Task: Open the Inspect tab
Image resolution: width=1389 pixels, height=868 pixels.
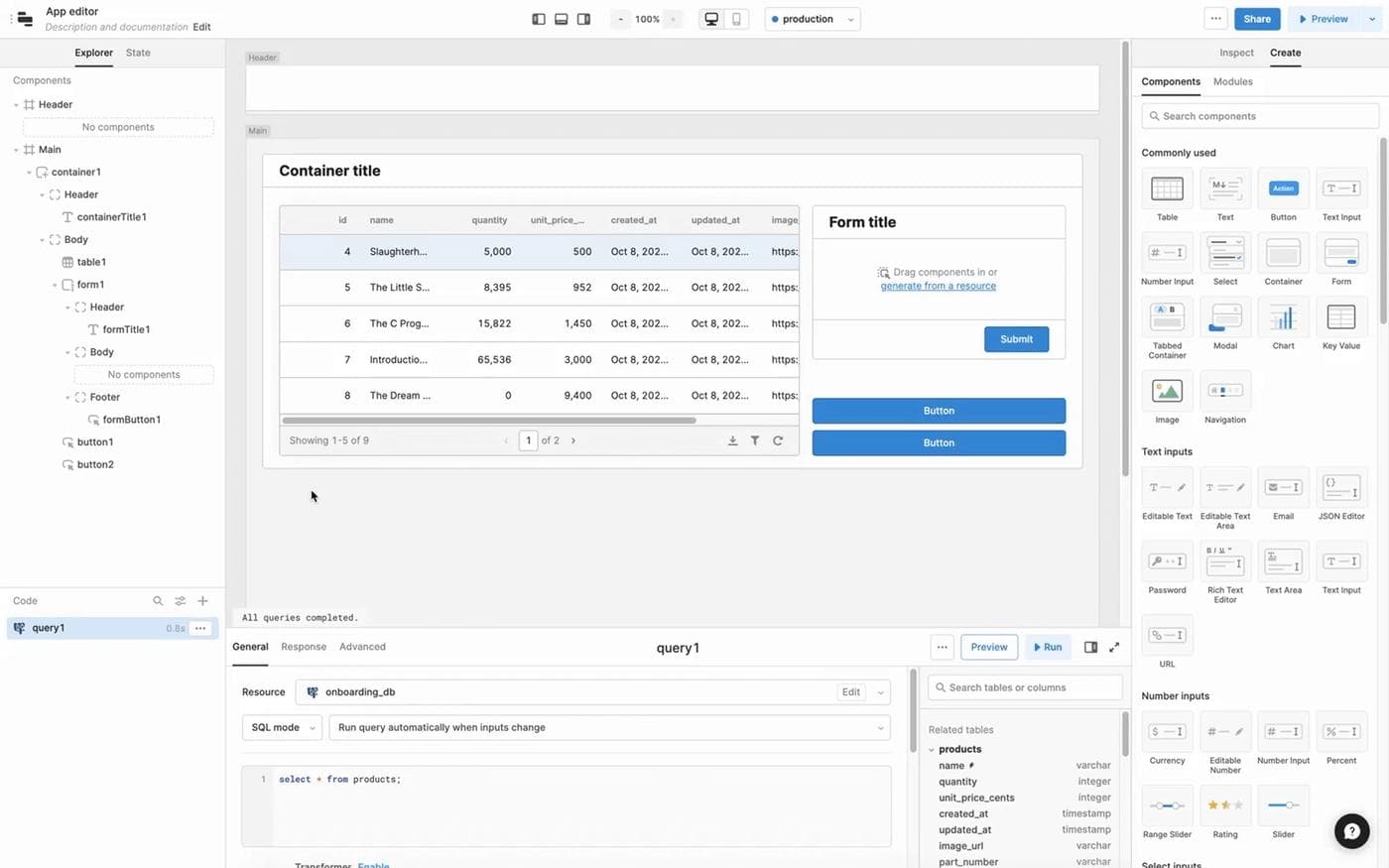Action: (x=1236, y=53)
